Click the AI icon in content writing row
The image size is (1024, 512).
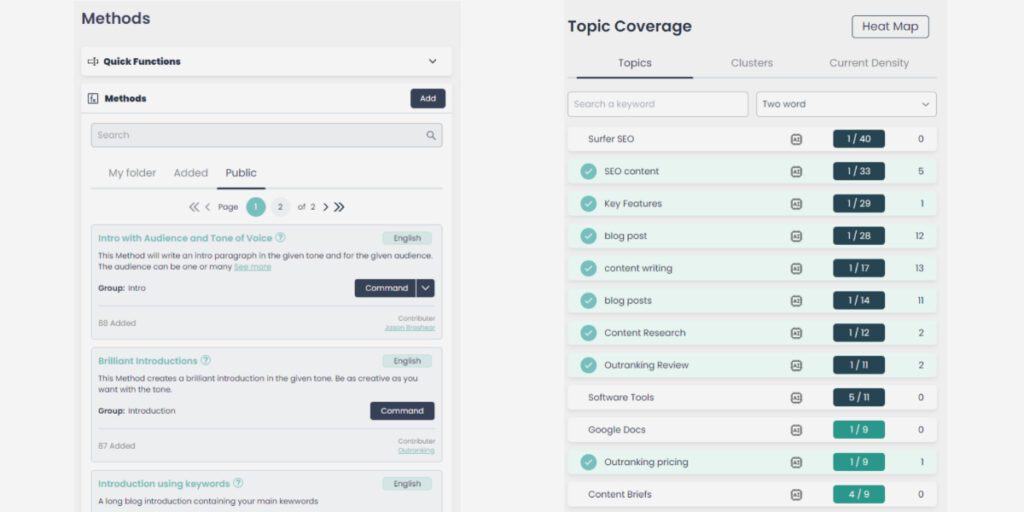tap(796, 268)
